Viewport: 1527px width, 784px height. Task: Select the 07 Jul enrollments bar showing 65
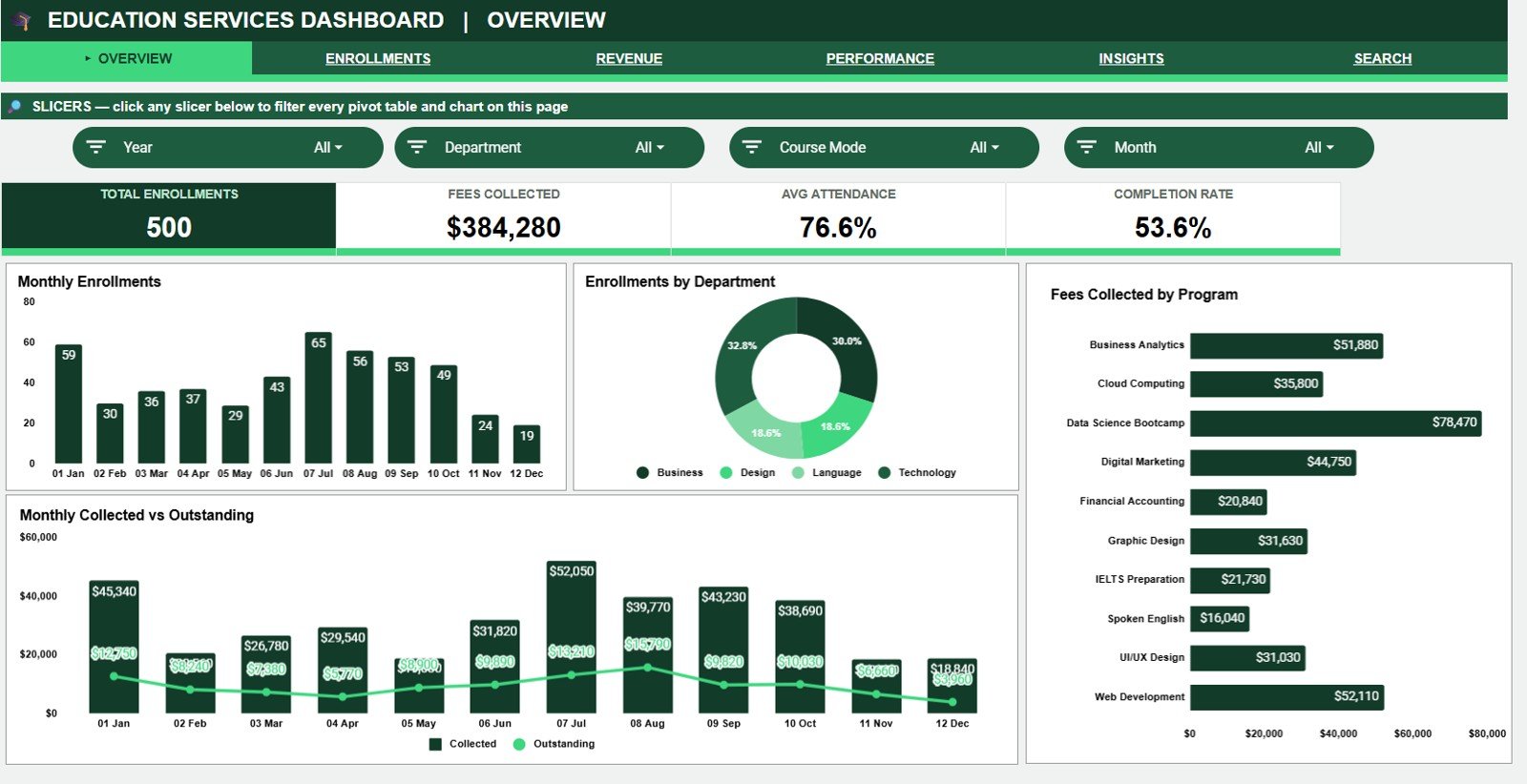point(319,398)
